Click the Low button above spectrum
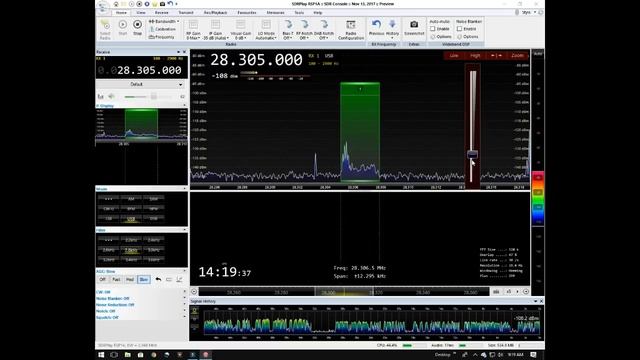 pyautogui.click(x=454, y=56)
